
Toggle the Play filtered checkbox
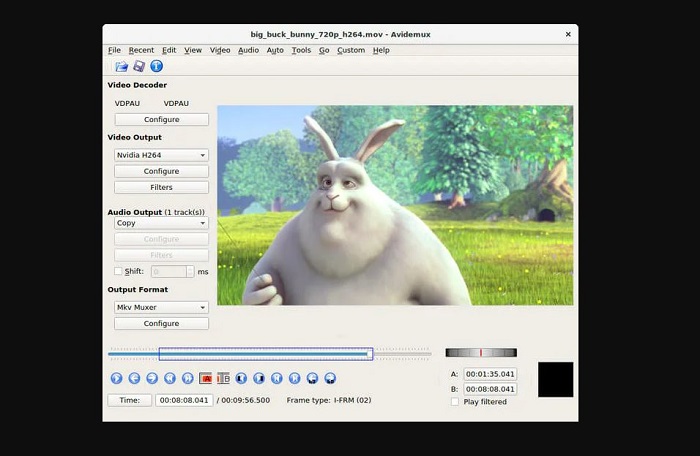[x=455, y=402]
